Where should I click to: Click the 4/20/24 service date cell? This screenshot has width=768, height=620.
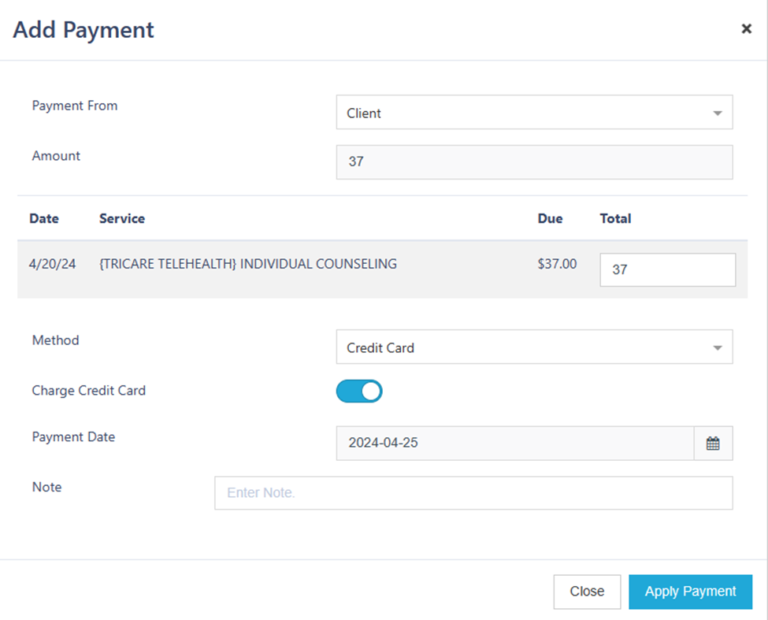[52, 265]
